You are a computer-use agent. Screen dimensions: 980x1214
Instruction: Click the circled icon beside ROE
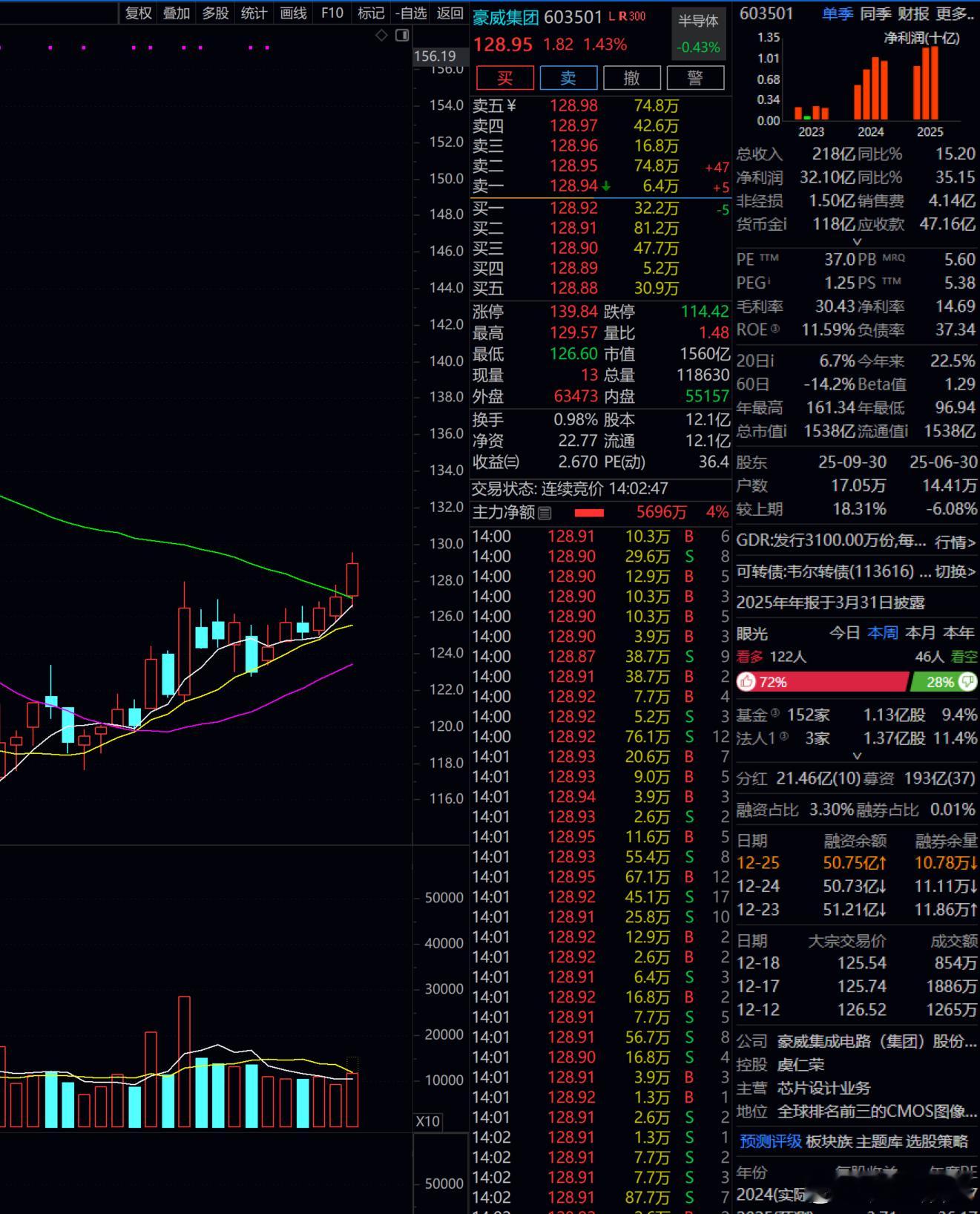(x=775, y=329)
